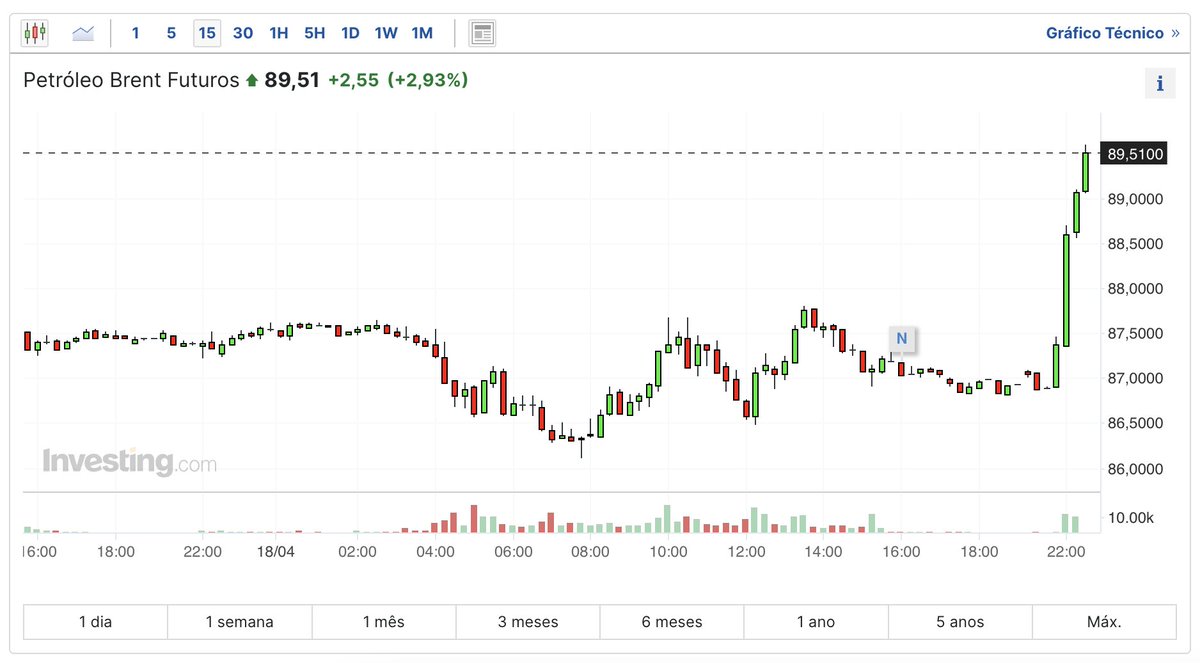The image size is (1200, 663).
Task: Switch to the 1M interval
Action: [x=422, y=33]
